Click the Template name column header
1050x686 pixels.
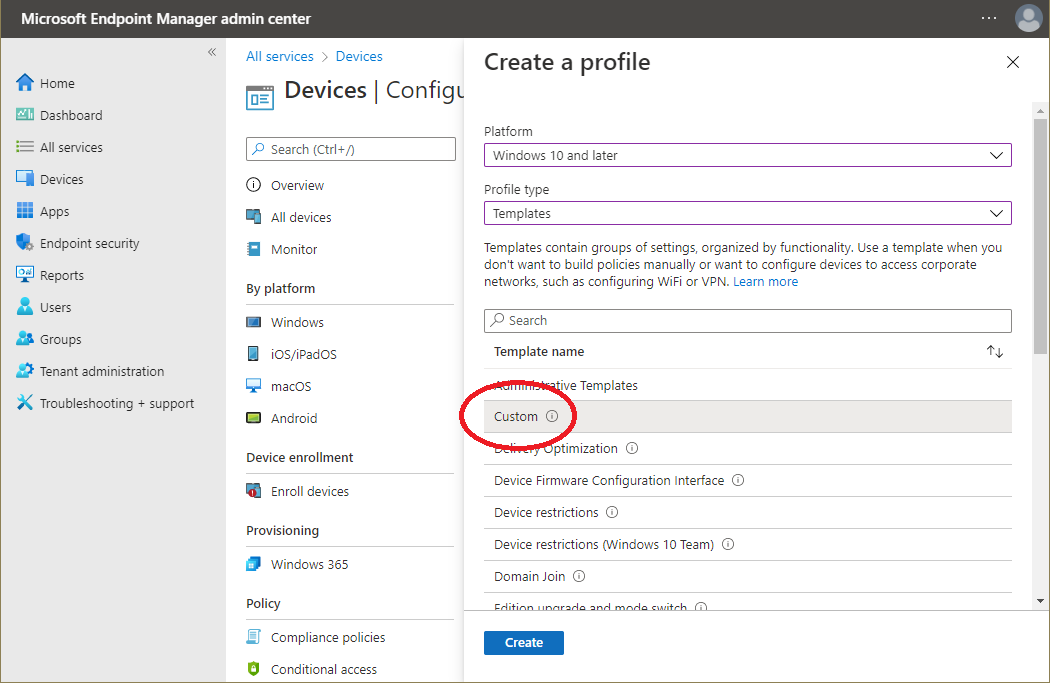click(539, 352)
